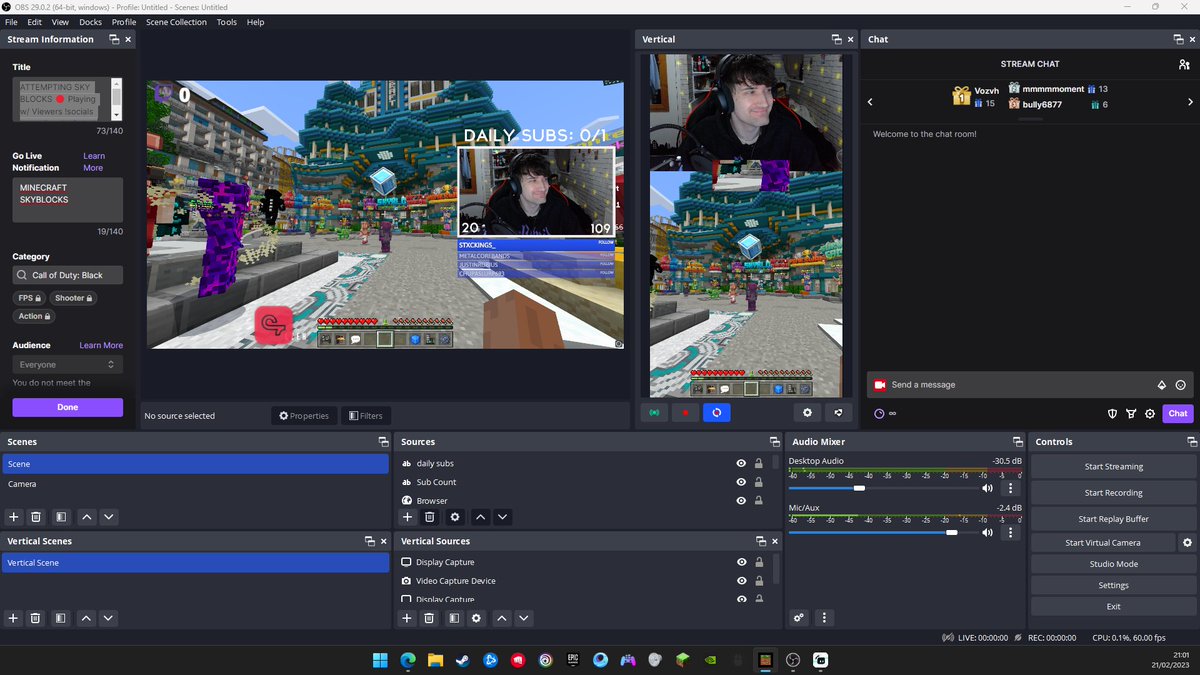Open Mic/Aux options menu (three dots)
Screen dimensions: 1200x675
pos(1010,533)
